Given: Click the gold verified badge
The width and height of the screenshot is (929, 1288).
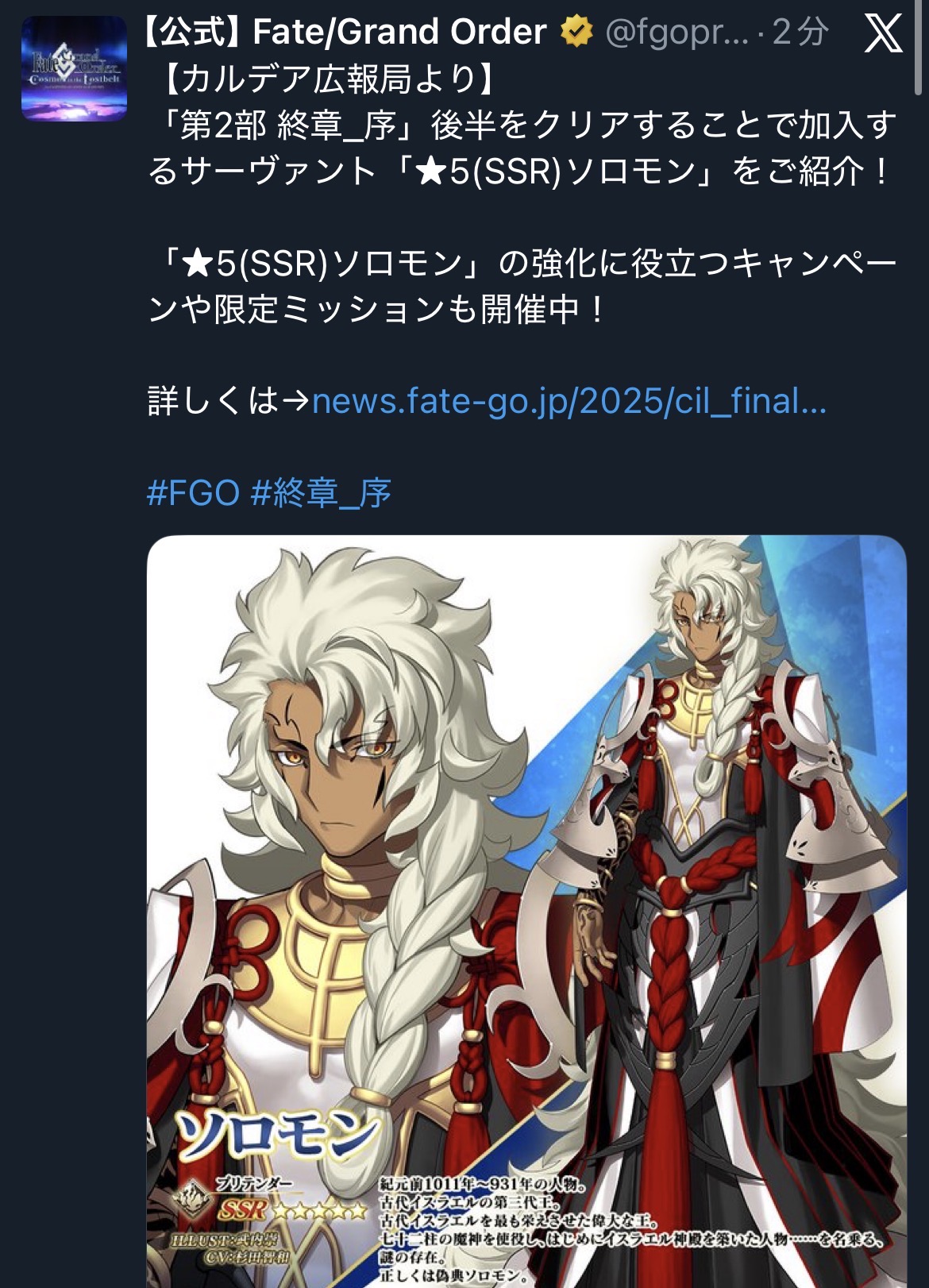Looking at the screenshot, I should coord(576,33).
